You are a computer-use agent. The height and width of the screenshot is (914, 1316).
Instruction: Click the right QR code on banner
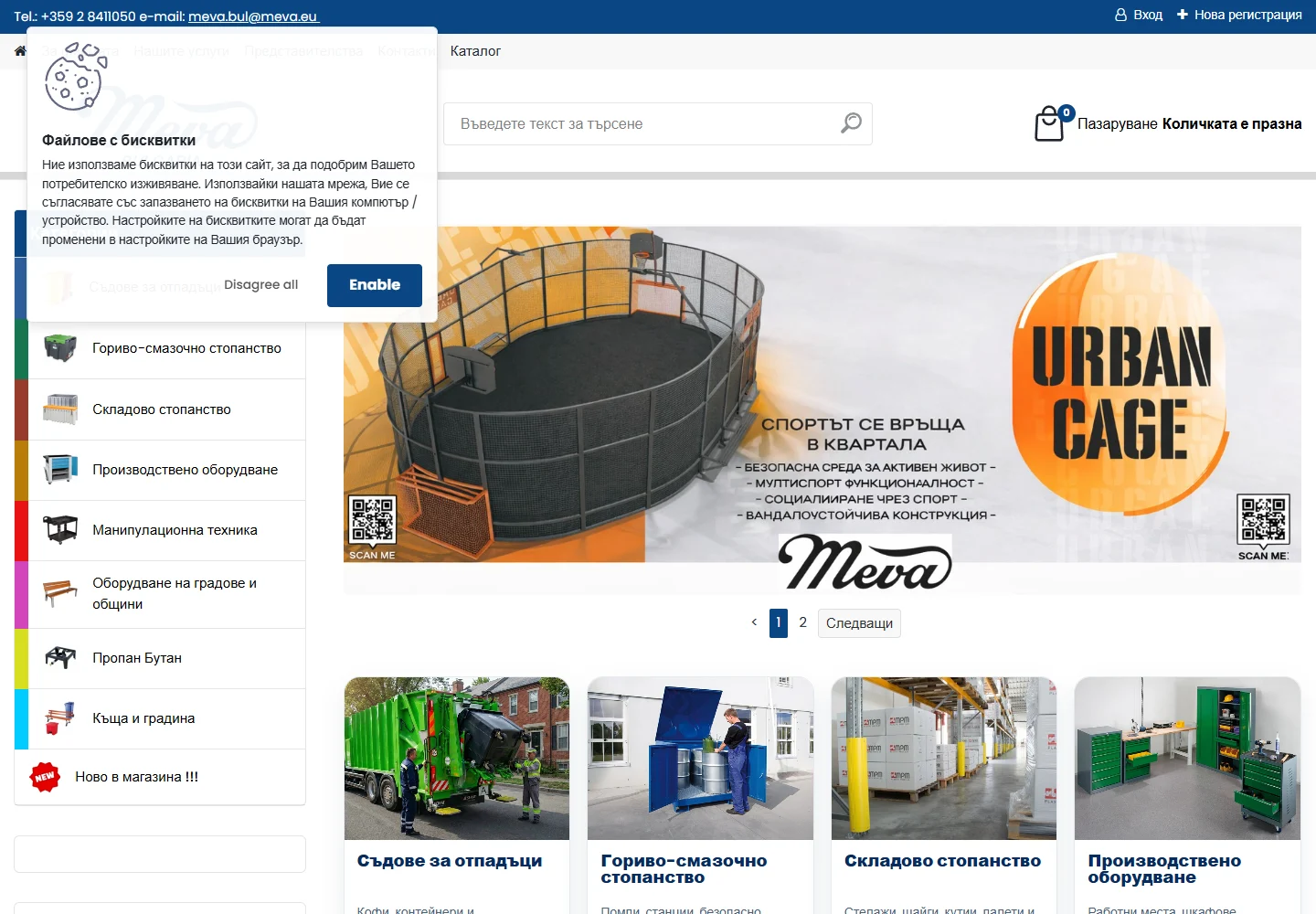(1263, 520)
